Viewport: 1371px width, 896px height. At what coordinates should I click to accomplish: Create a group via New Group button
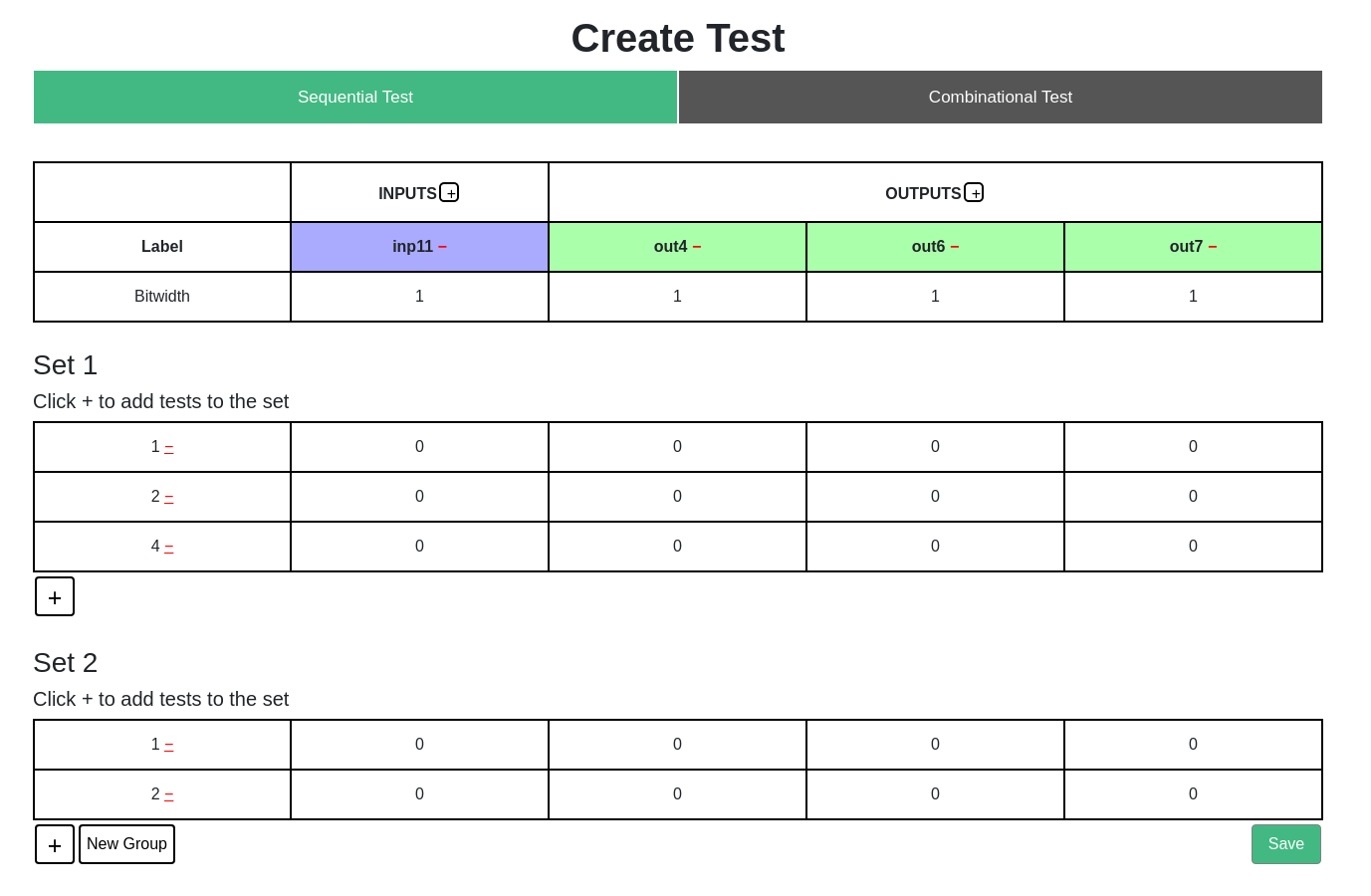pyautogui.click(x=126, y=843)
